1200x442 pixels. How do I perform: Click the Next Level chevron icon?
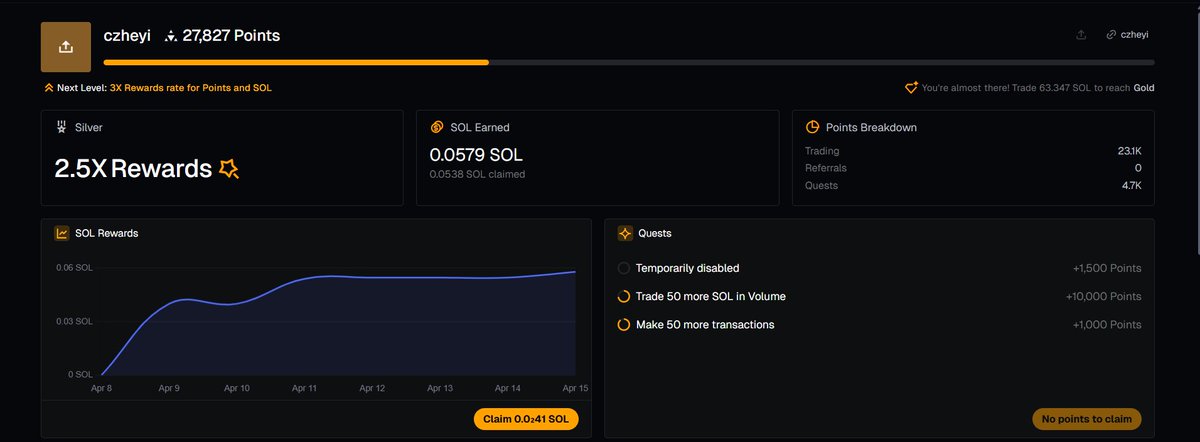click(x=48, y=88)
